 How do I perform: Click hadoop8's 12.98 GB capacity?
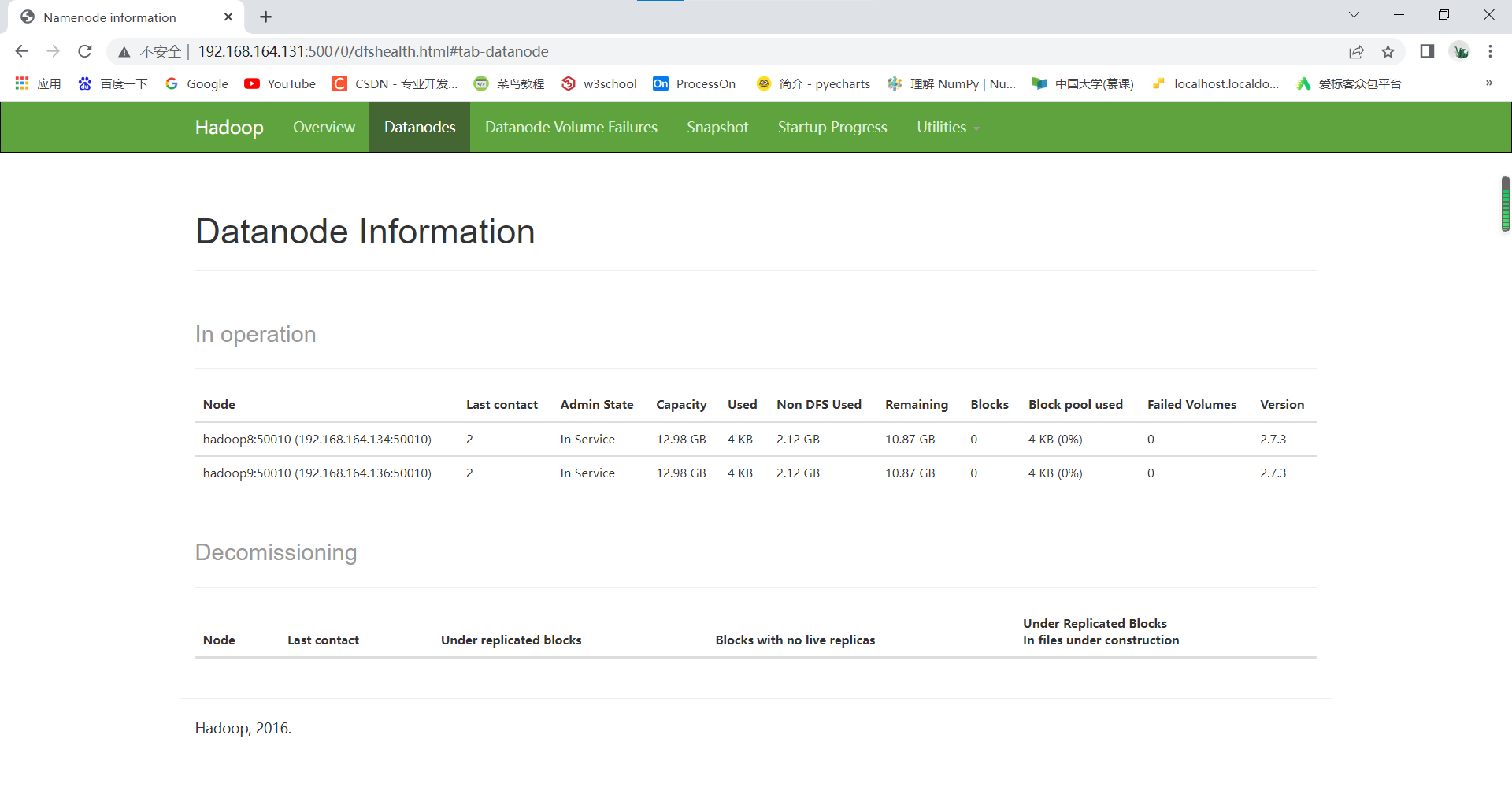pos(681,439)
